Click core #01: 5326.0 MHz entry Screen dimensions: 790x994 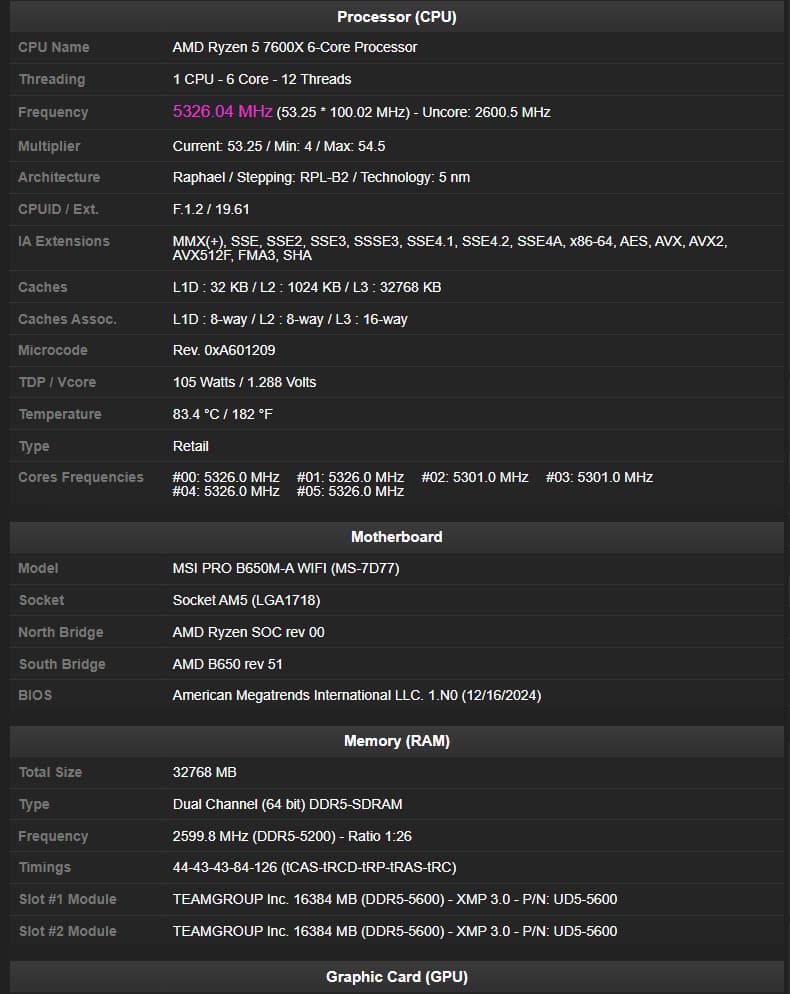351,477
